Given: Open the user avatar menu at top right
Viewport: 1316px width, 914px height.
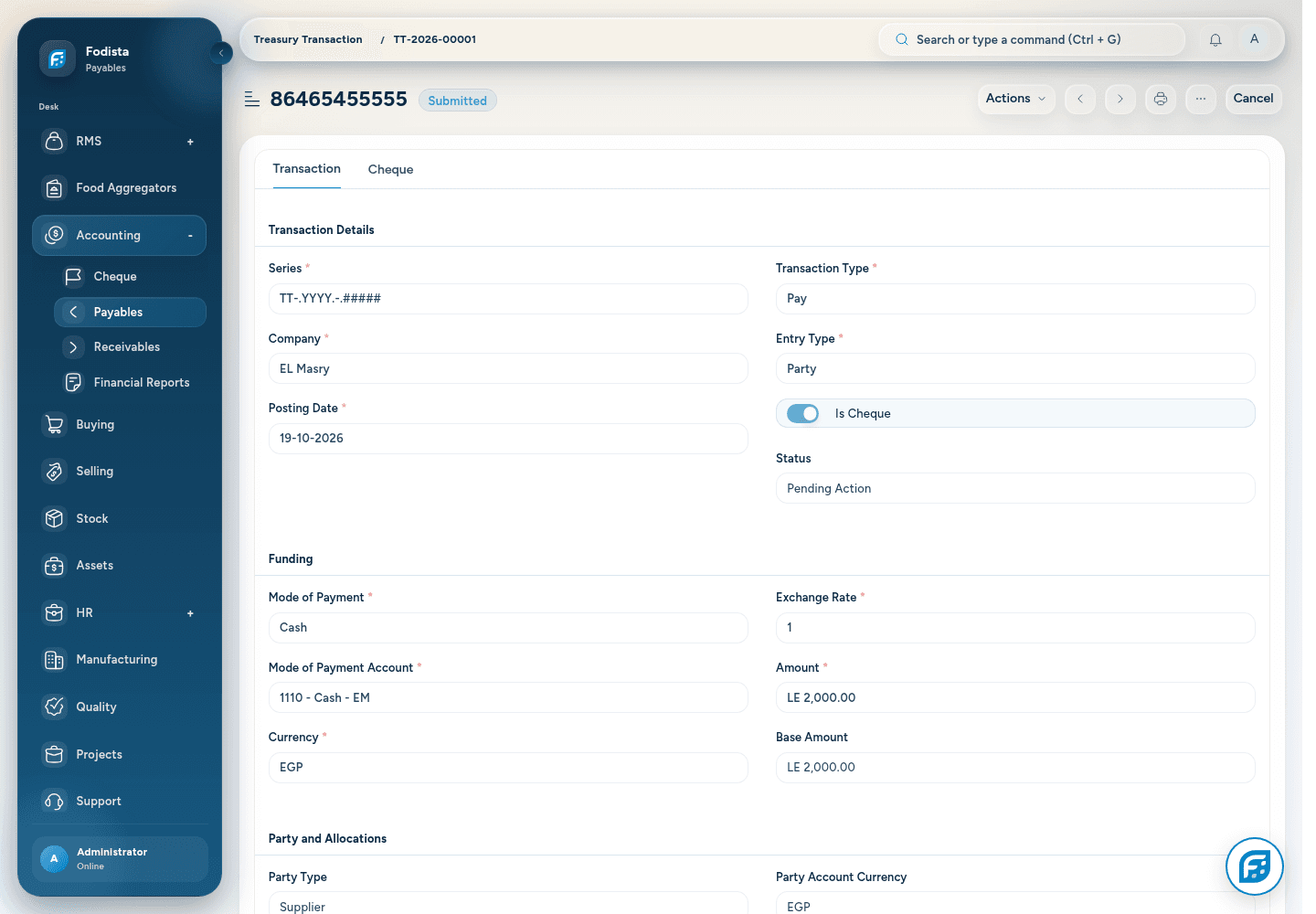Looking at the screenshot, I should coord(1254,39).
